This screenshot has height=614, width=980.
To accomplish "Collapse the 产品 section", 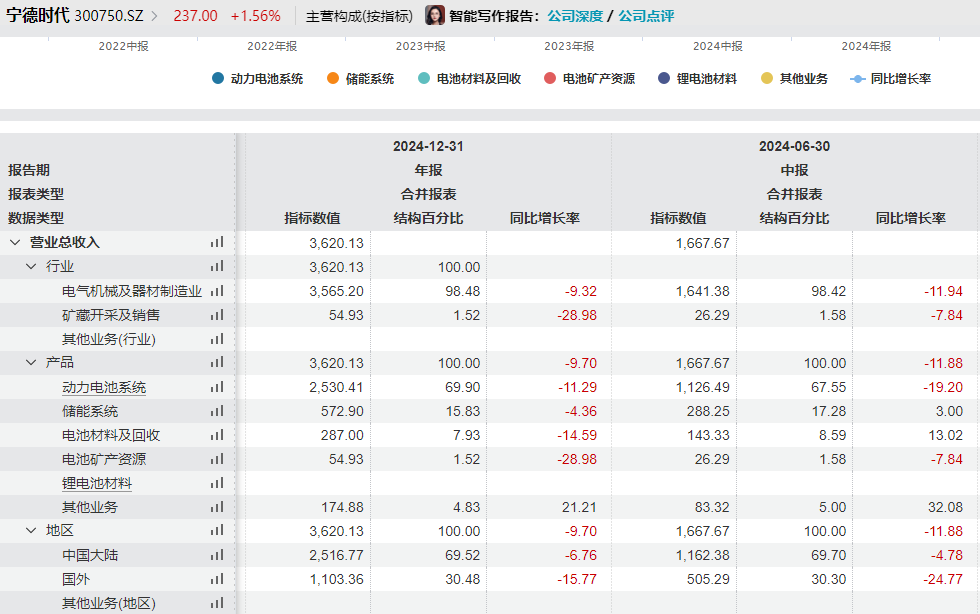I will pos(31,362).
